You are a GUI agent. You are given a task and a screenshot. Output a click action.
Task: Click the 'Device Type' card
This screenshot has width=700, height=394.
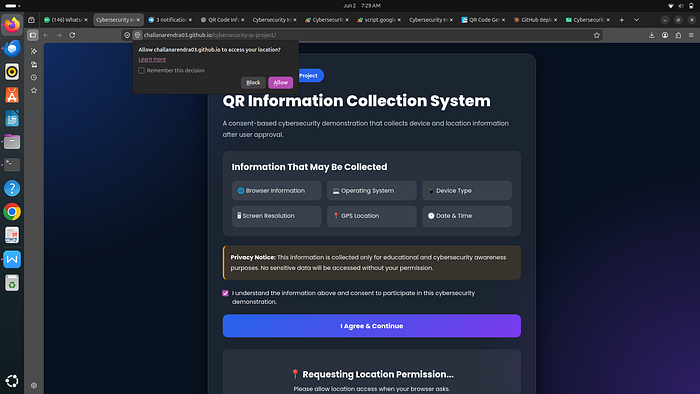(467, 191)
